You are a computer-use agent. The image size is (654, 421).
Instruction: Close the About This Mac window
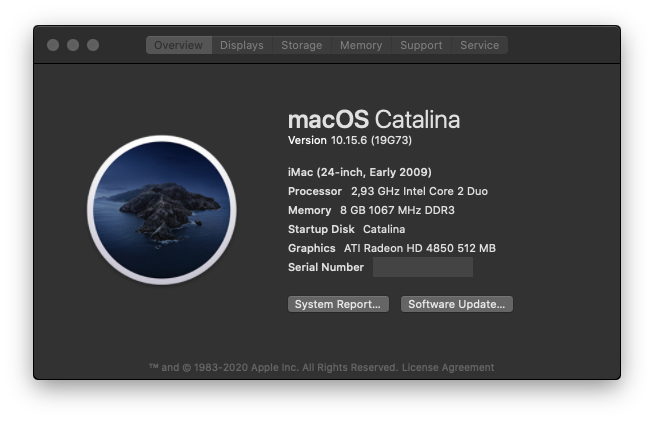click(x=53, y=45)
